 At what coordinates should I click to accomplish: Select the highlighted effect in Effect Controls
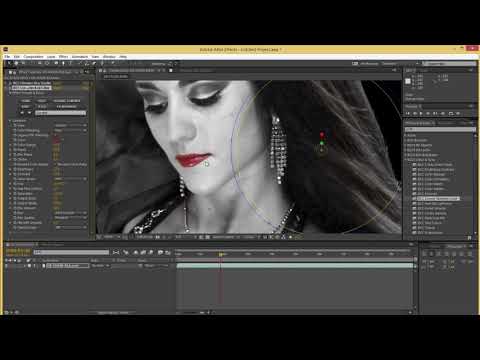[x=31, y=88]
